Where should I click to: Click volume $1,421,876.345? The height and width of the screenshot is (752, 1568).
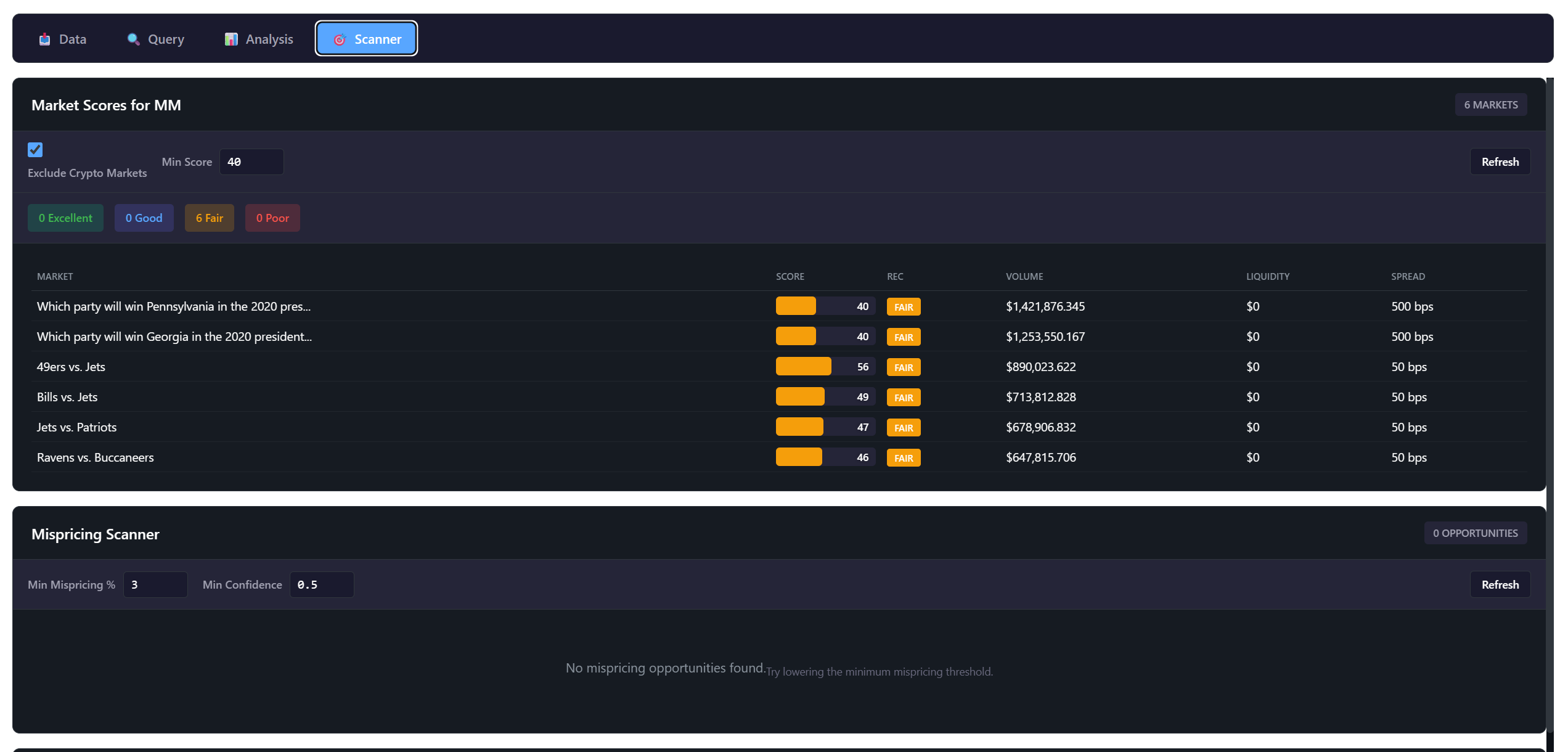pyautogui.click(x=1045, y=306)
